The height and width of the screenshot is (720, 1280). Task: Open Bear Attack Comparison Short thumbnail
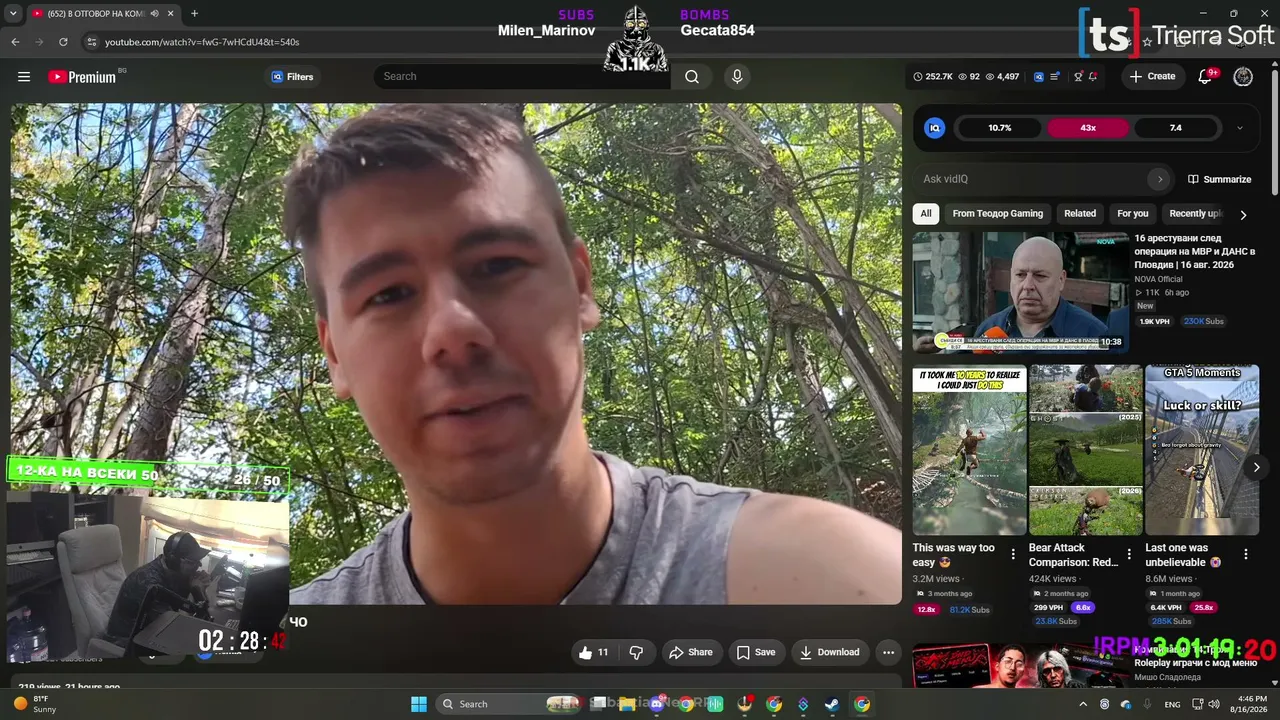pos(1086,450)
